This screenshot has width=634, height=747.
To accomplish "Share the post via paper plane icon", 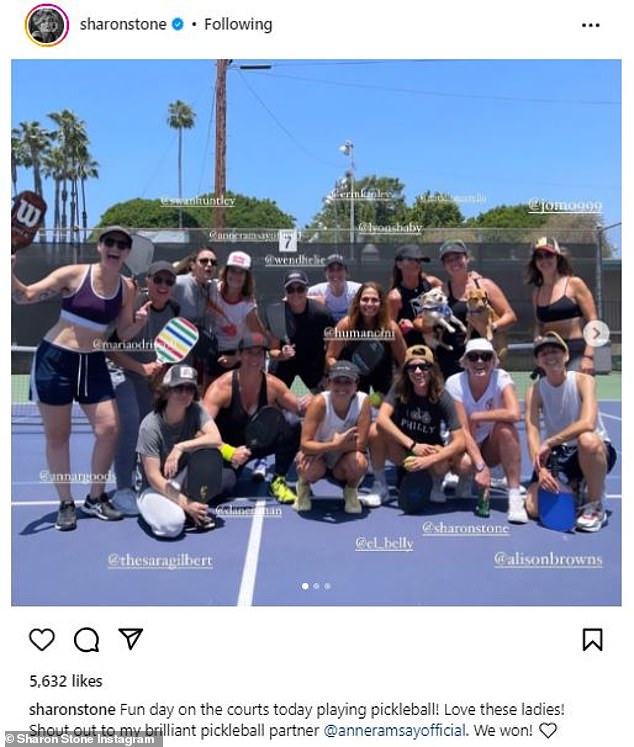I will pos(131,639).
